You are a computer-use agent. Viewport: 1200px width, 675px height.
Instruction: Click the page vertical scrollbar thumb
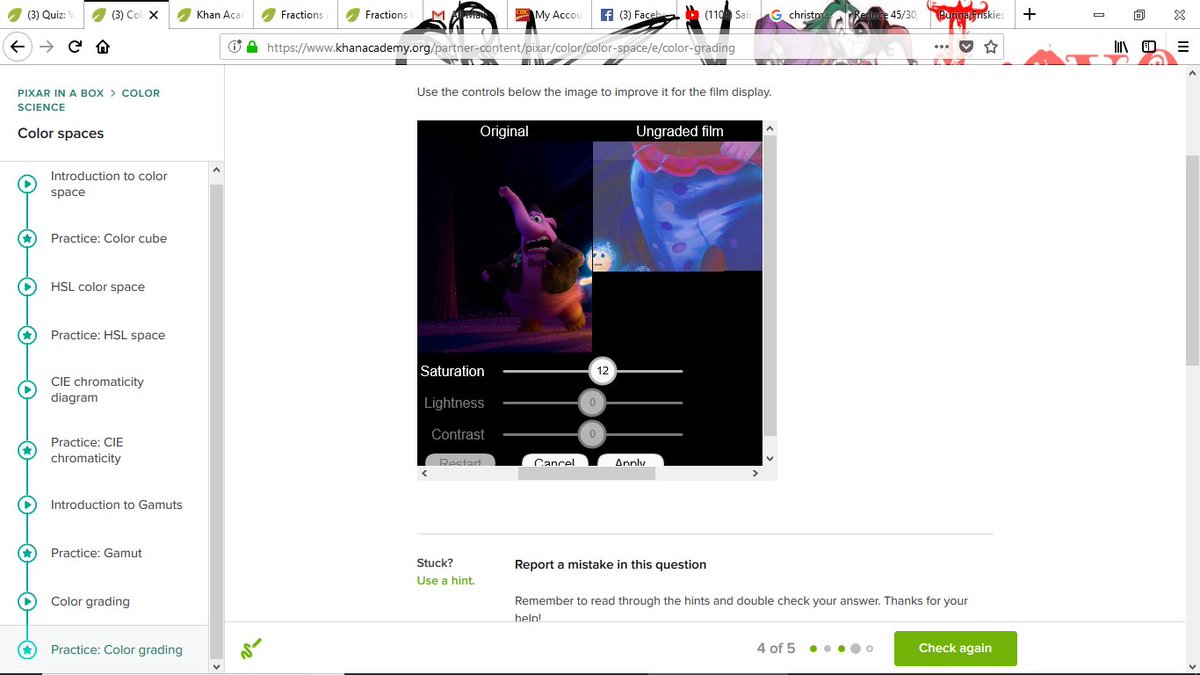pyautogui.click(x=1192, y=260)
